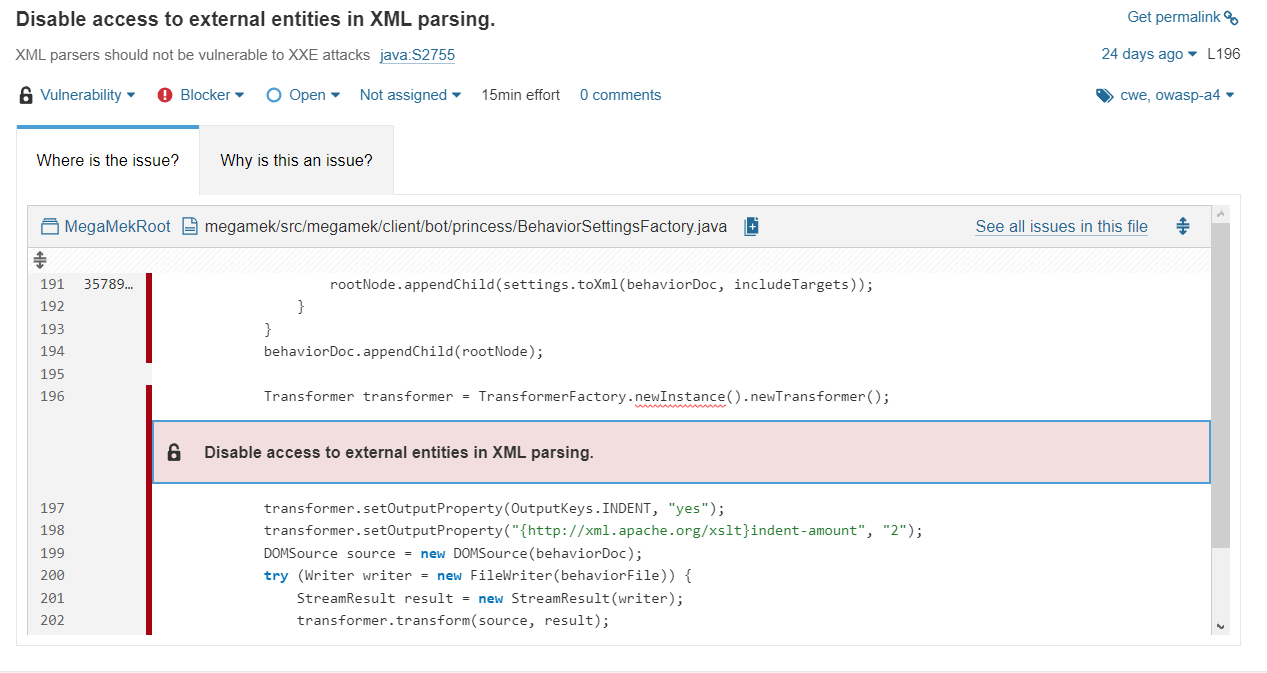Open the java:S2755 rule link
Image resolution: width=1267 pixels, height=673 pixels.
coord(417,55)
